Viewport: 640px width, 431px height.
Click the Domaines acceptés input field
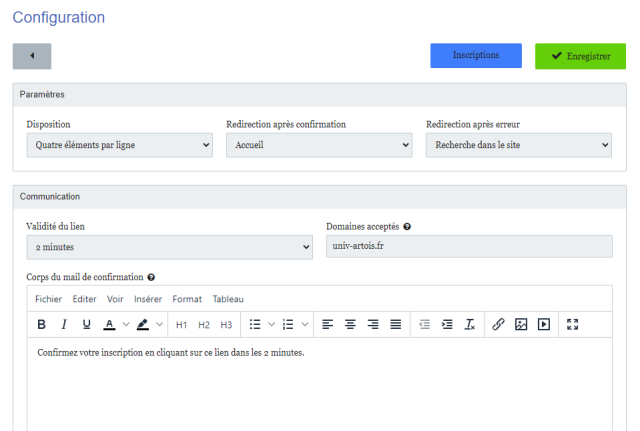[x=469, y=246]
